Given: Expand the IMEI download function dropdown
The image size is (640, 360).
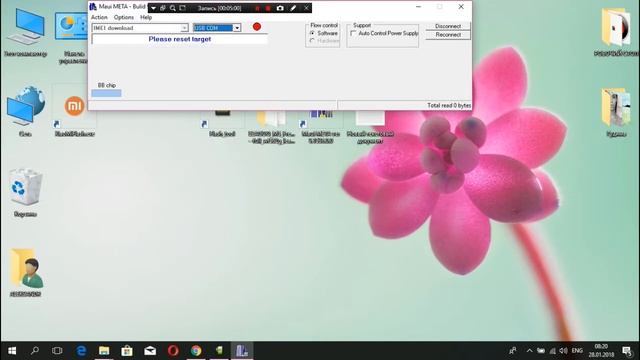Looking at the screenshot, I should pos(184,28).
